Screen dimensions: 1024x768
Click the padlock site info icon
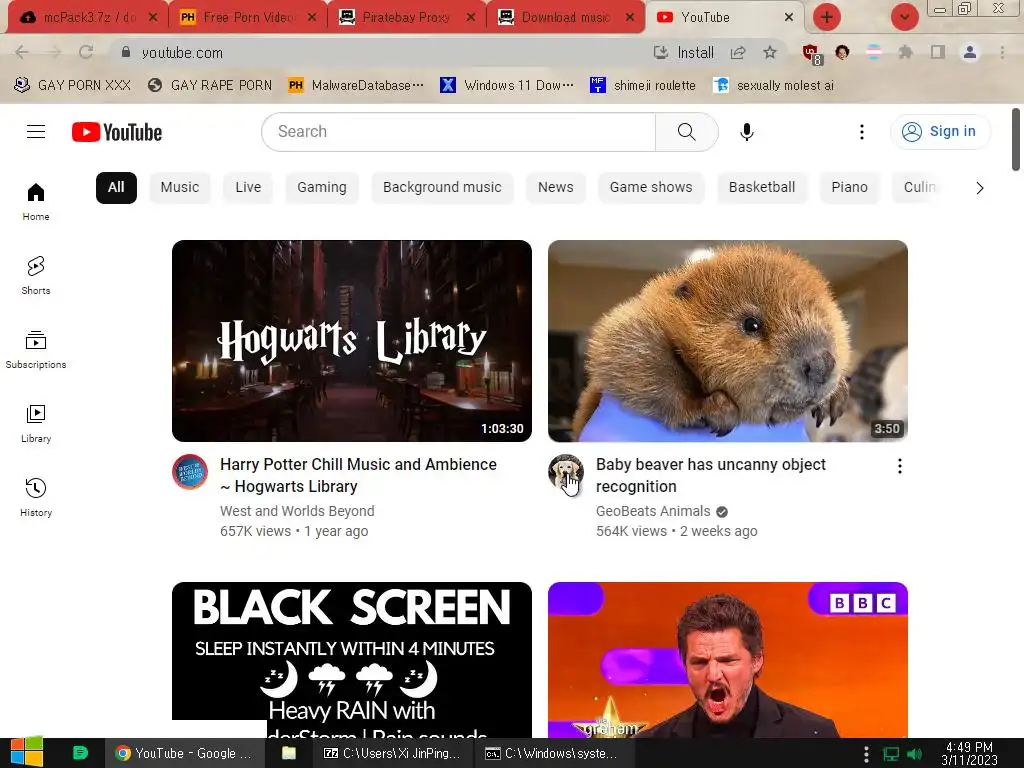click(x=126, y=52)
